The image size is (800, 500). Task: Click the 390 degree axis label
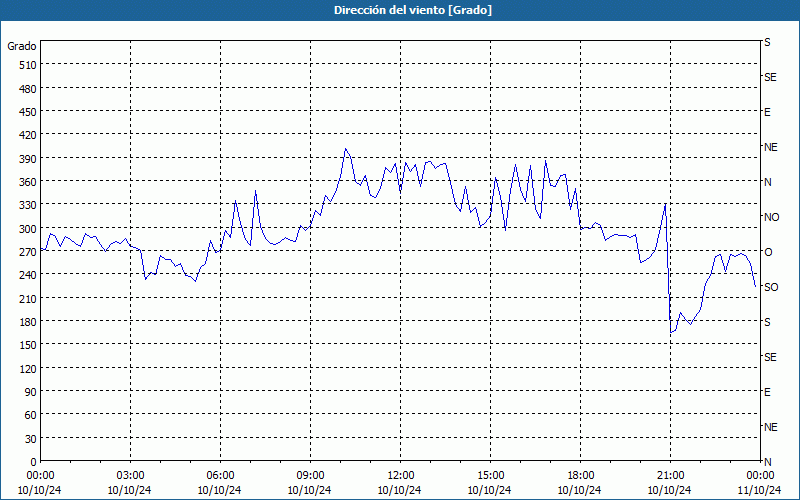[28, 159]
